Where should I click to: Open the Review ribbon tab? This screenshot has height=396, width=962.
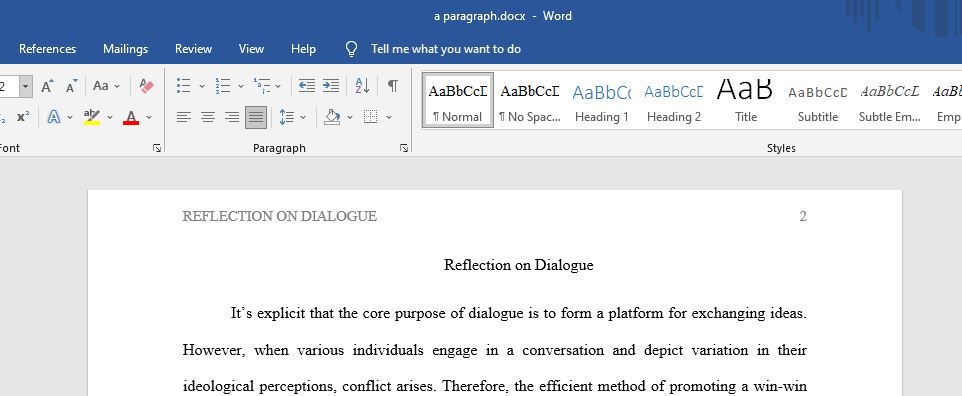(x=193, y=49)
